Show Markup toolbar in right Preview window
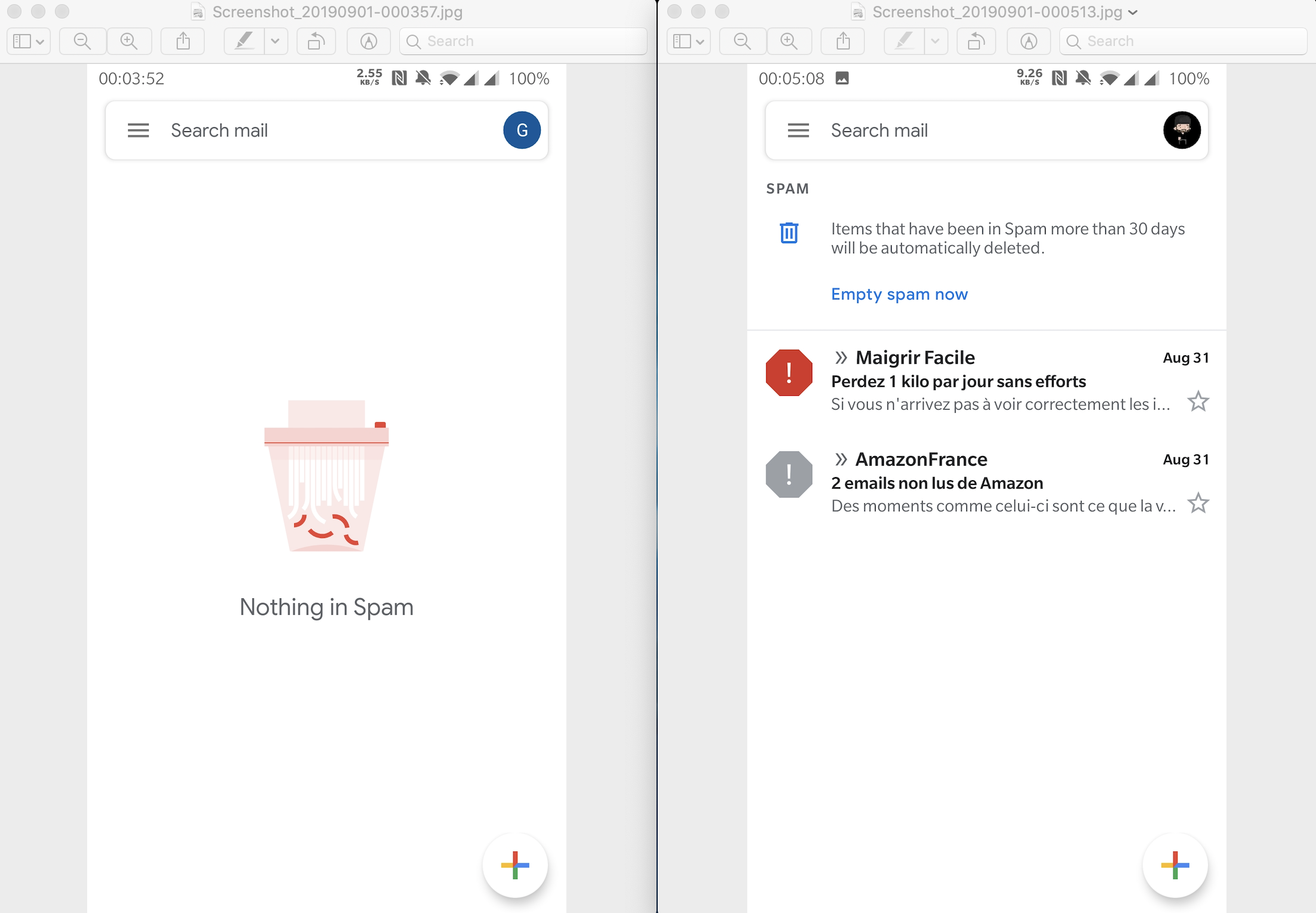 point(1029,41)
